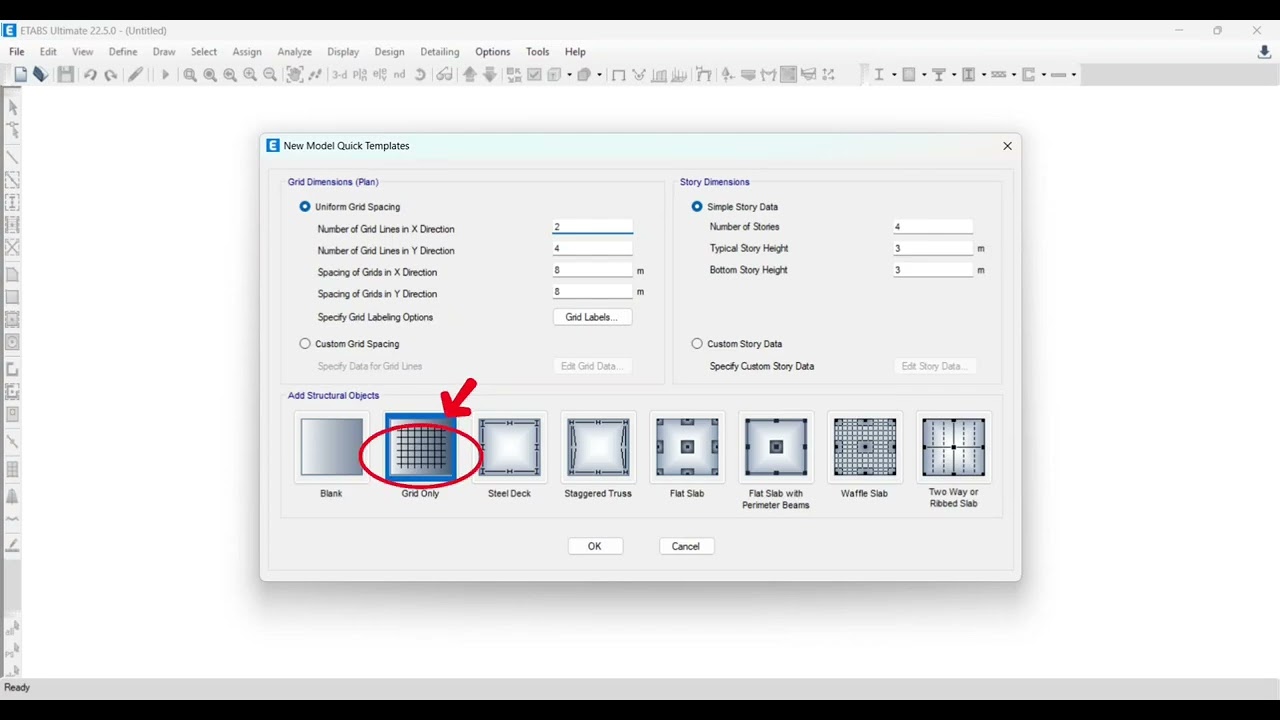Click the Save model floppy disk icon
The image size is (1280, 720).
pos(65,75)
